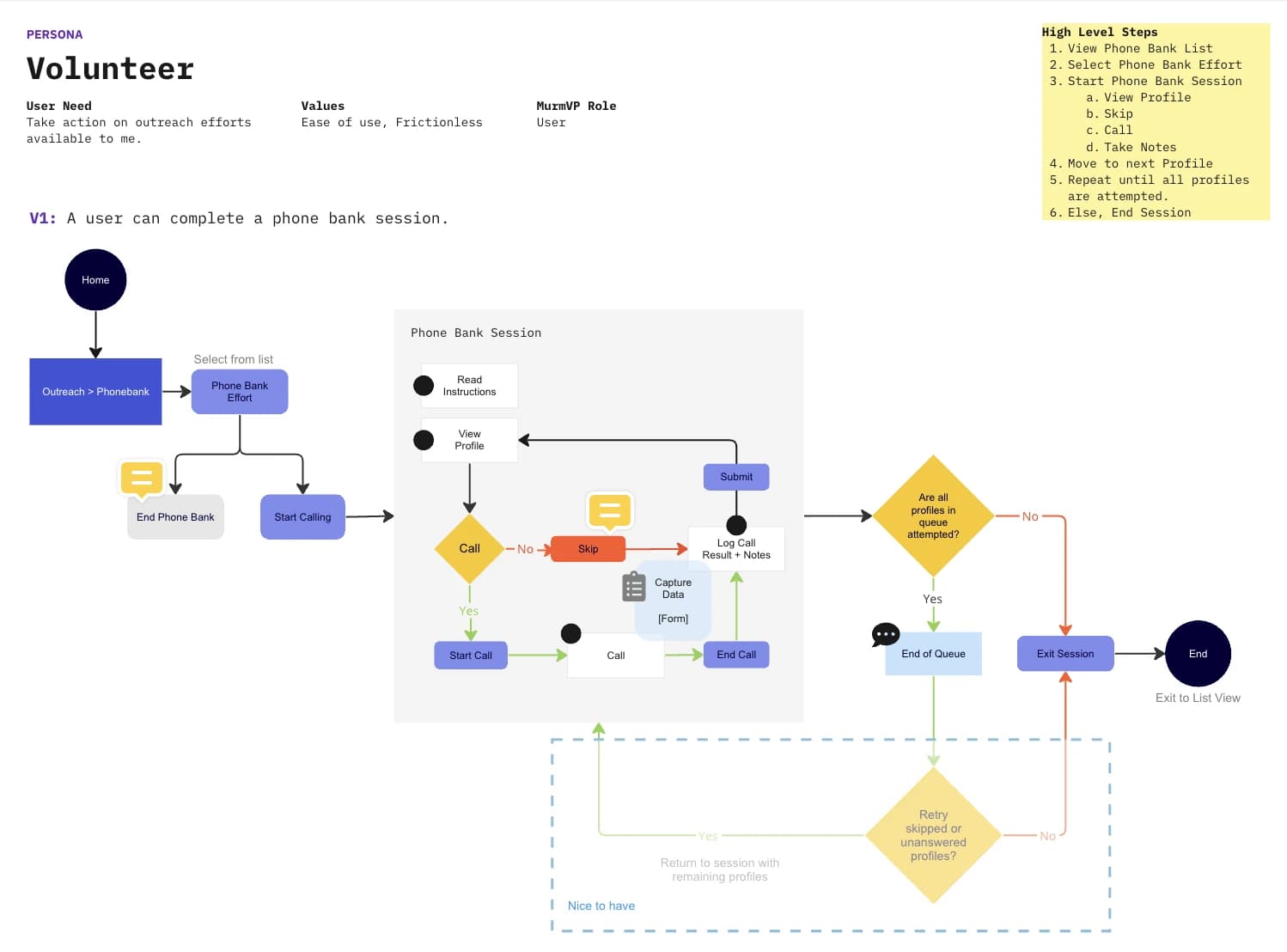This screenshot has width=1287, height=952.
Task: Click the 'Select from list' label
Action: (x=234, y=359)
